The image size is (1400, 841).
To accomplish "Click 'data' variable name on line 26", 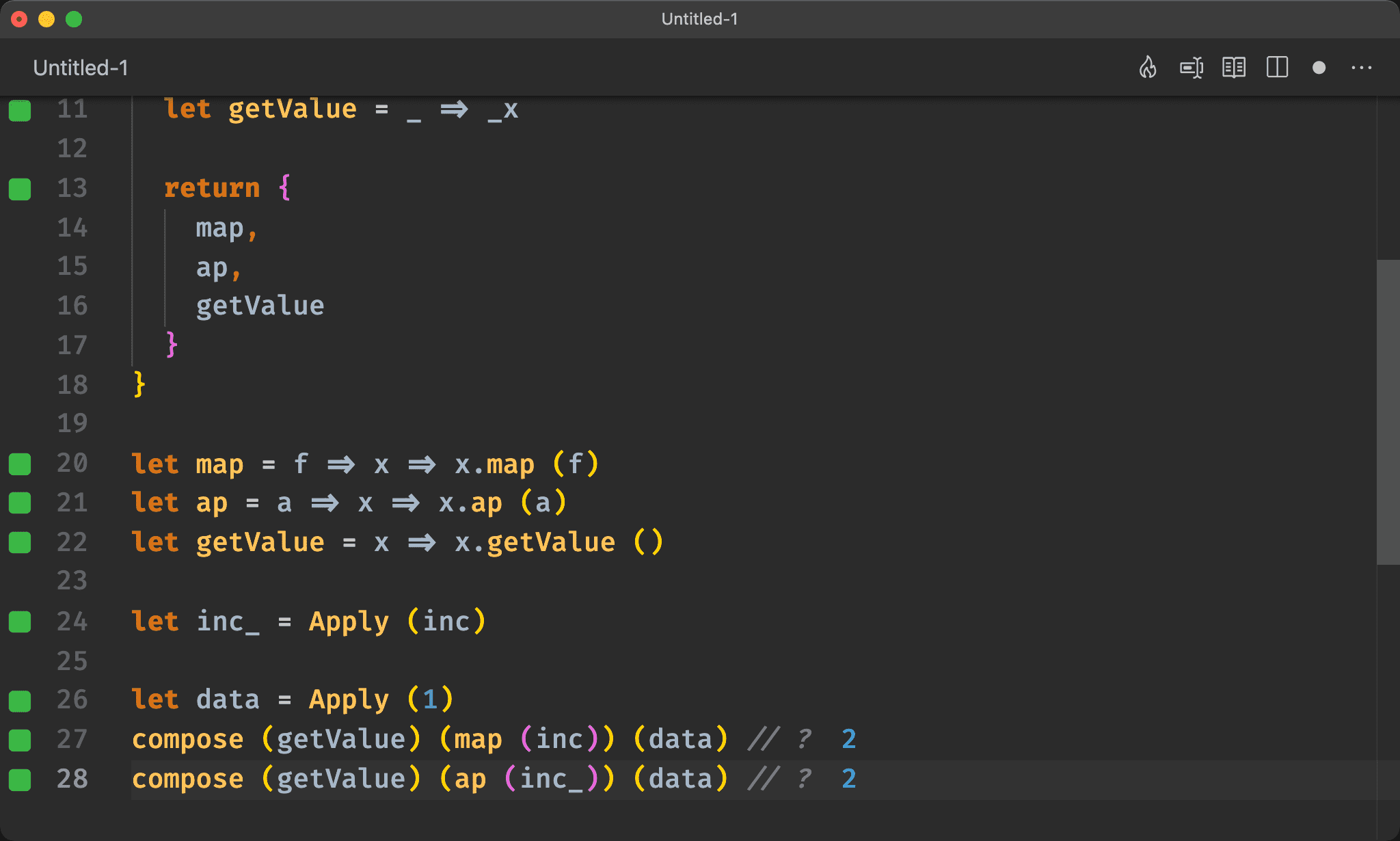I will 228,700.
